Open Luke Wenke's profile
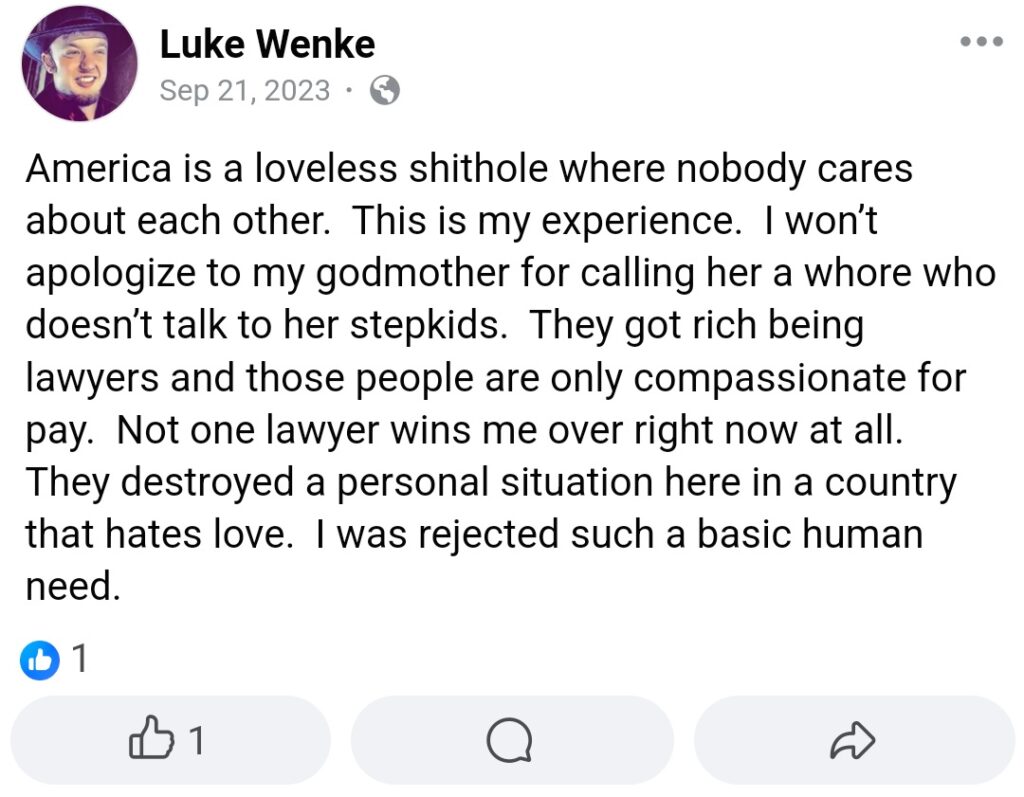1024x797 pixels. click(x=266, y=43)
